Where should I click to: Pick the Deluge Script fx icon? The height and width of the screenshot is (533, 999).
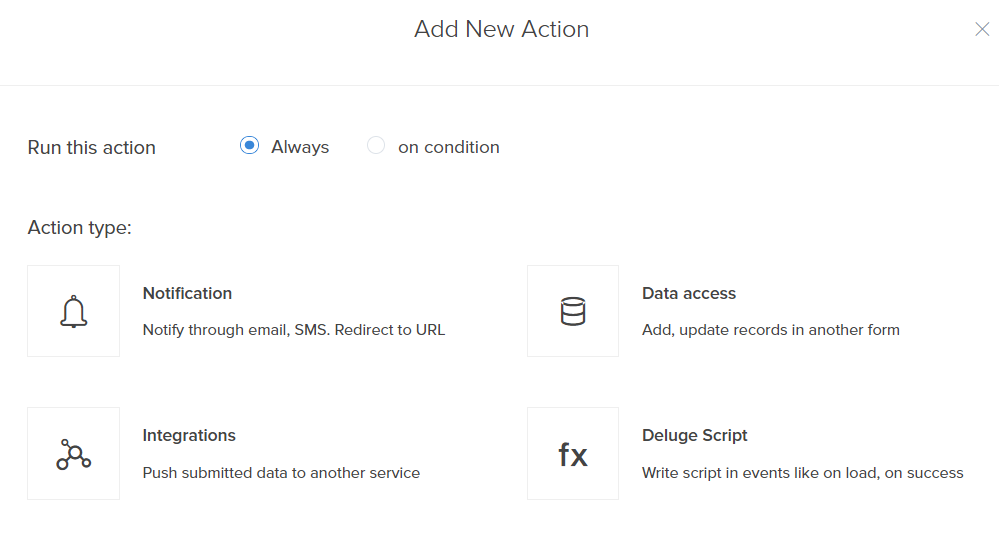click(x=573, y=454)
